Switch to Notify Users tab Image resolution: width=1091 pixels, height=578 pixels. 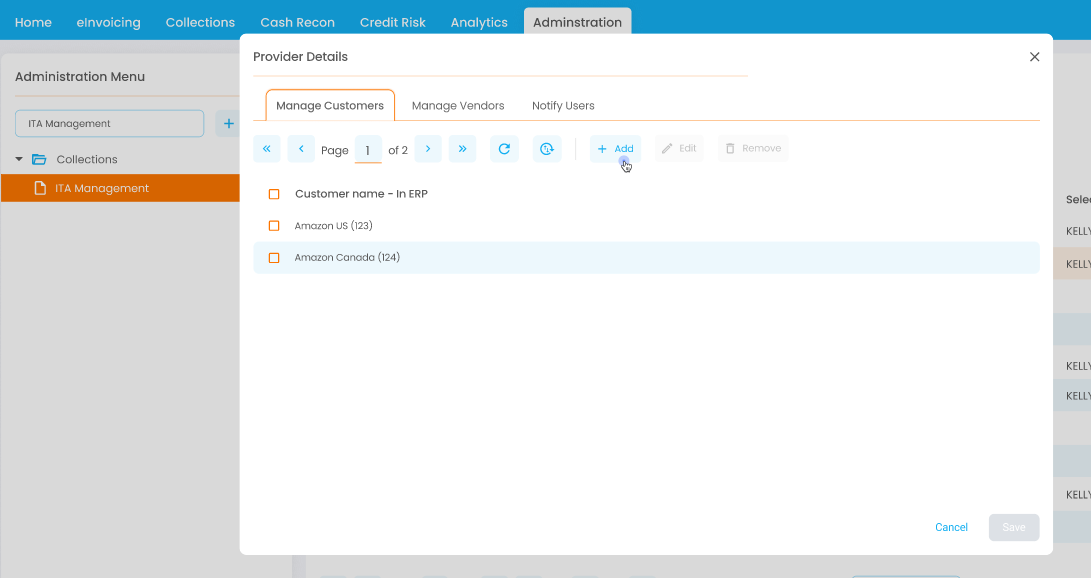coord(563,106)
